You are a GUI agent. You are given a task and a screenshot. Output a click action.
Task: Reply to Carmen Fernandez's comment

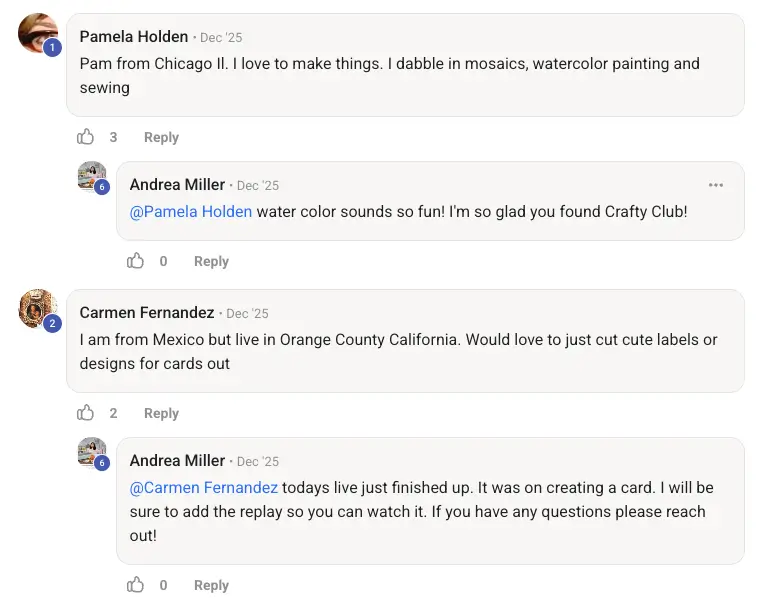point(161,413)
